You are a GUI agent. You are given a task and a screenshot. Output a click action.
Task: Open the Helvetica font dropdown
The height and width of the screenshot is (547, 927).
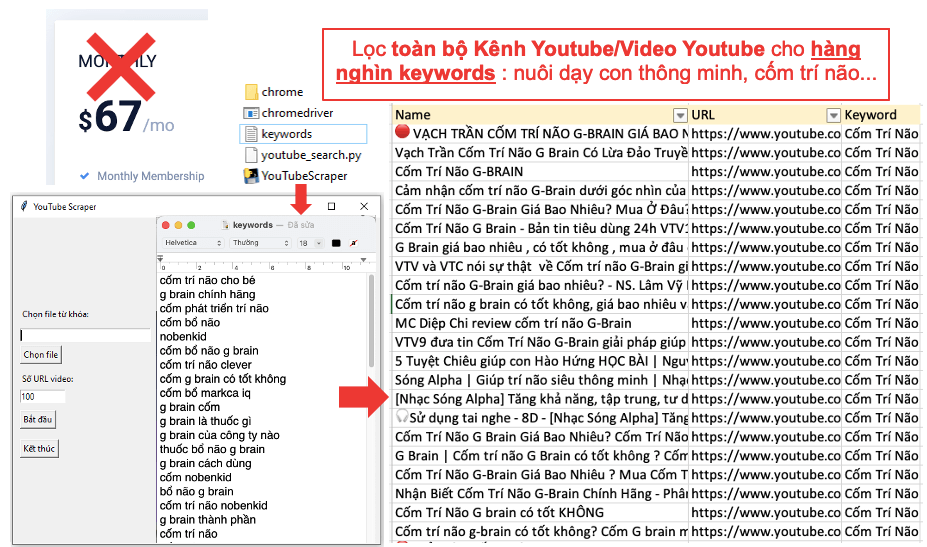[193, 243]
